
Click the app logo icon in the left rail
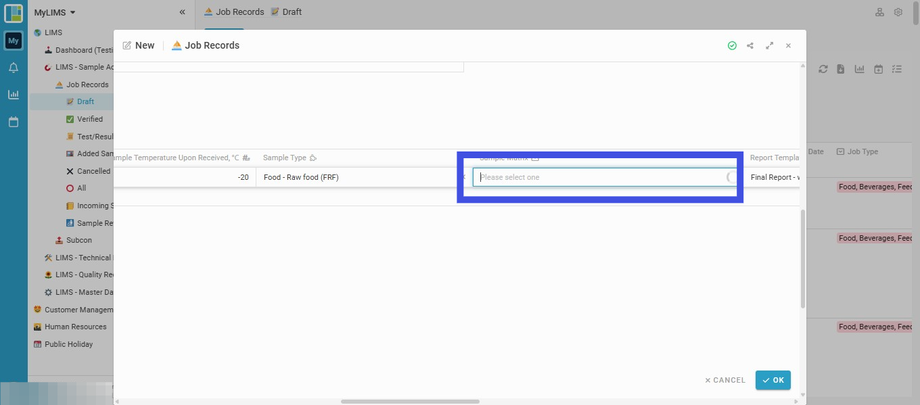(x=13, y=13)
